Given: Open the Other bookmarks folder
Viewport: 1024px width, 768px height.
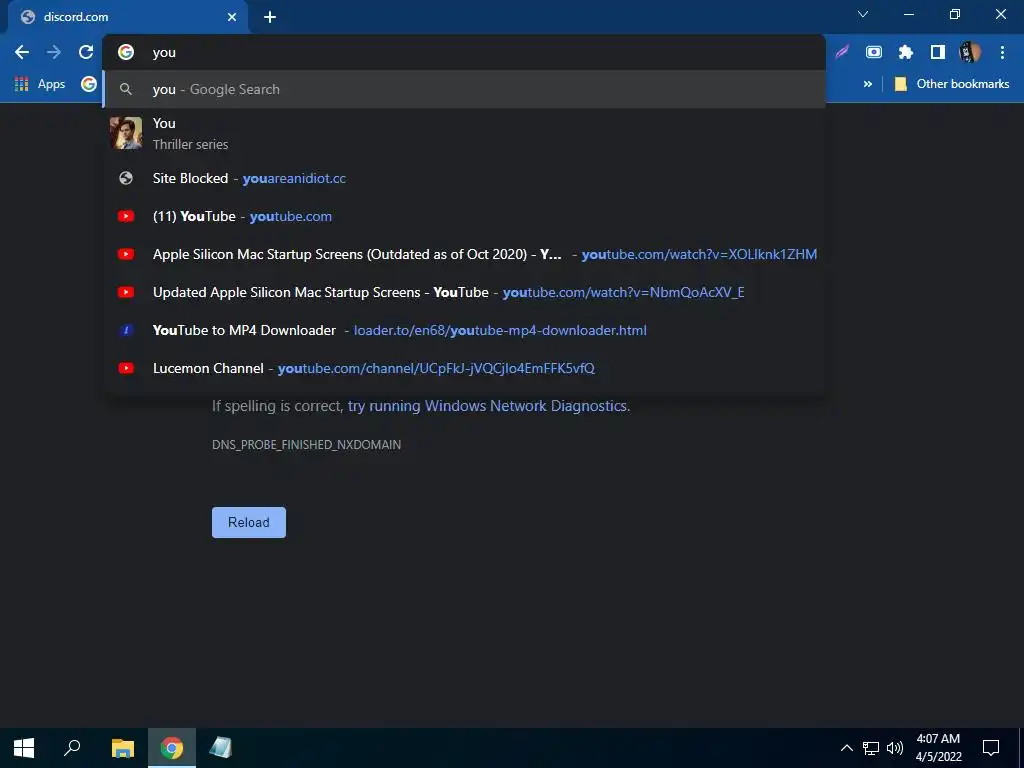Looking at the screenshot, I should pyautogui.click(x=952, y=84).
